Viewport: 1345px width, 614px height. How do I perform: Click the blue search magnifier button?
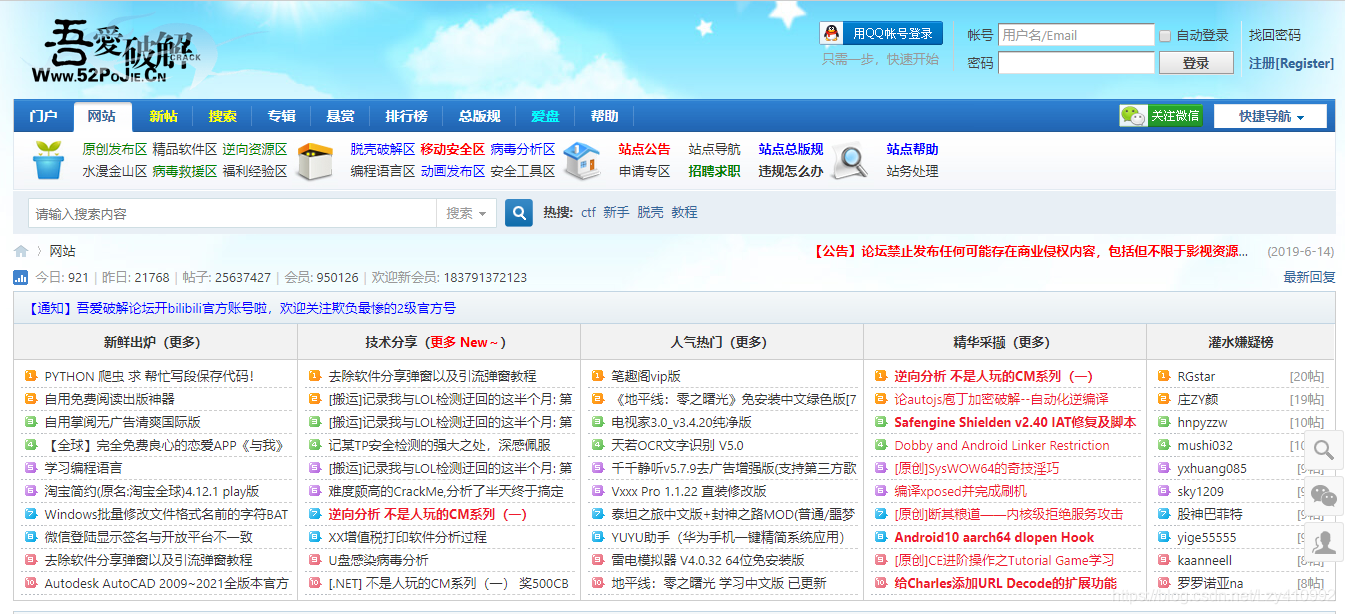518,213
